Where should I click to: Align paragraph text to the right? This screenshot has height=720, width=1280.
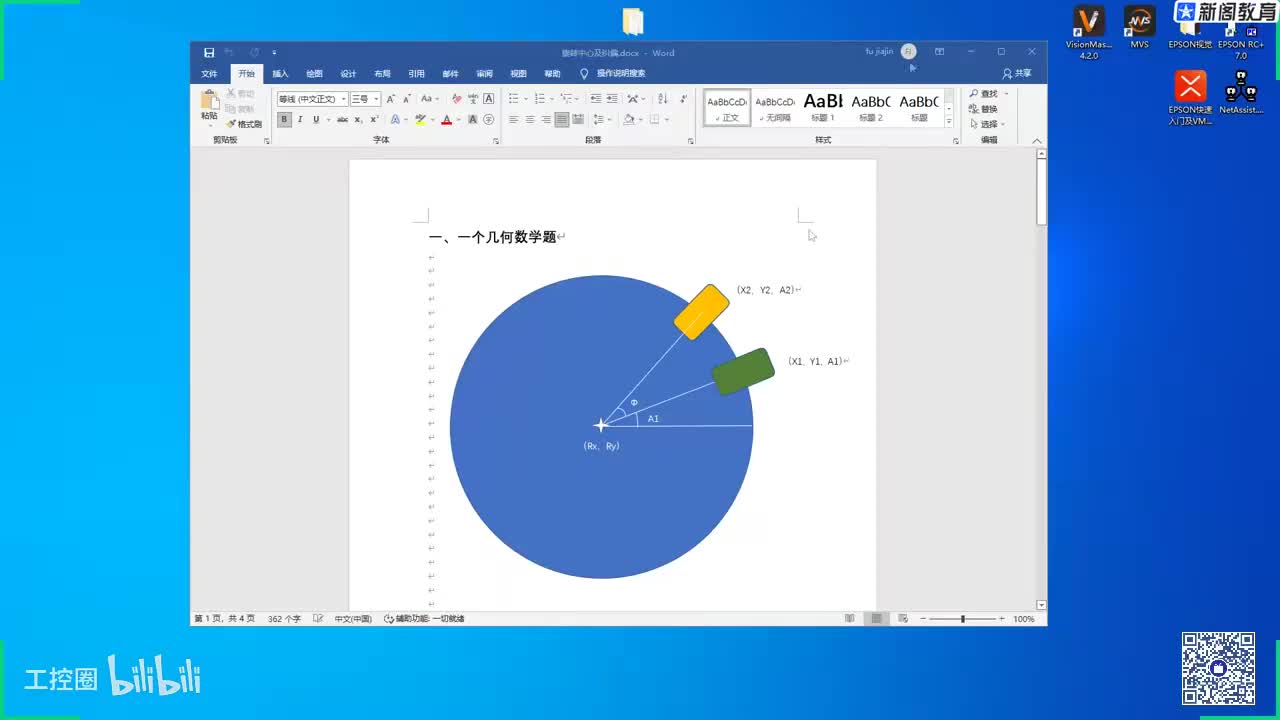pyautogui.click(x=546, y=119)
